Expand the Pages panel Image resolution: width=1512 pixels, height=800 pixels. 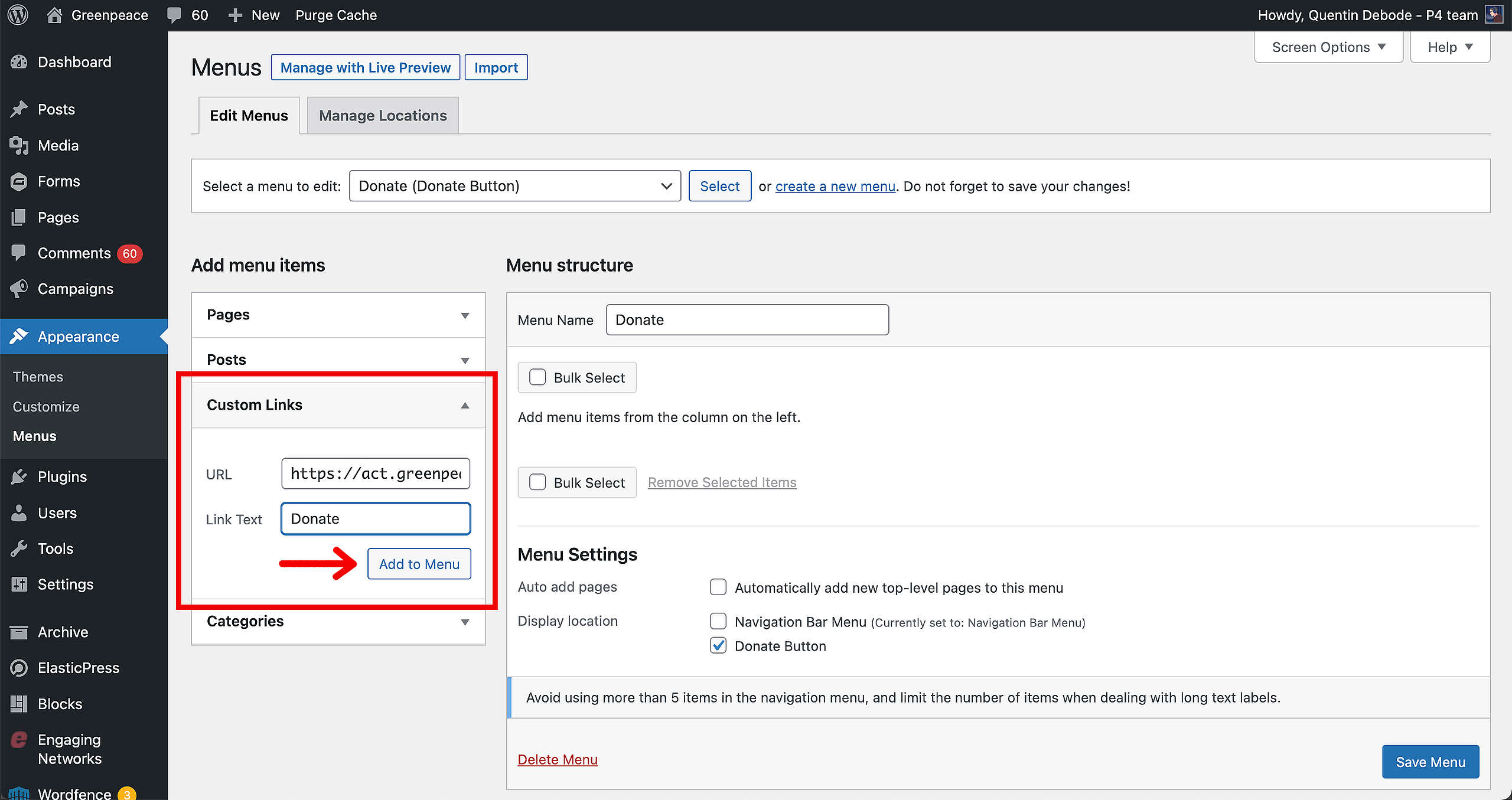[338, 315]
